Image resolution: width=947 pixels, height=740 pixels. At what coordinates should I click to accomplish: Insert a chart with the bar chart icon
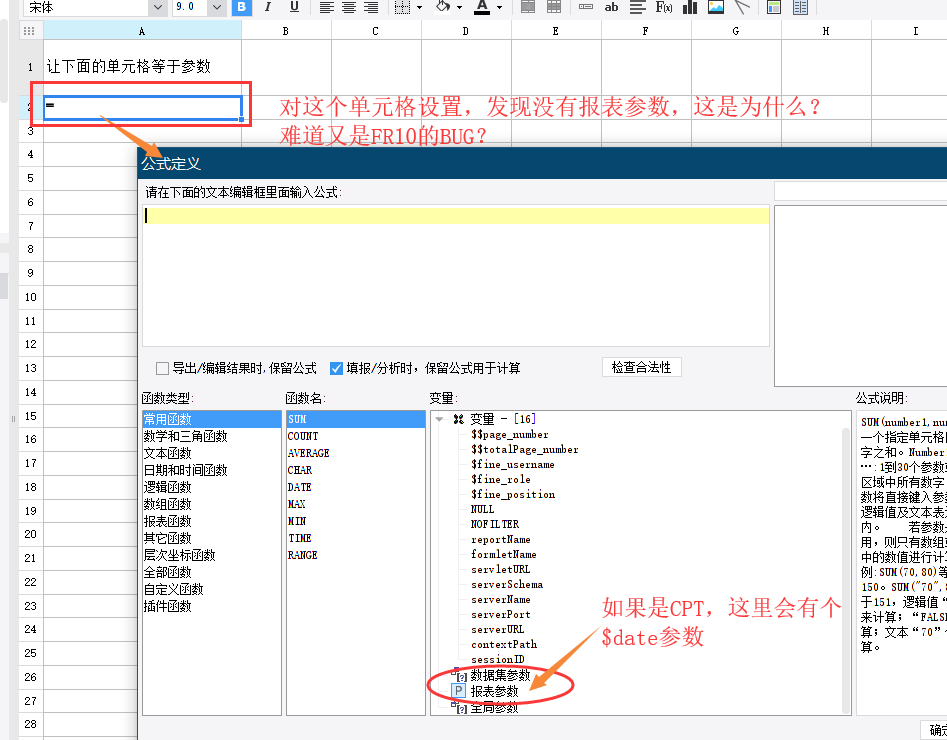click(x=690, y=7)
